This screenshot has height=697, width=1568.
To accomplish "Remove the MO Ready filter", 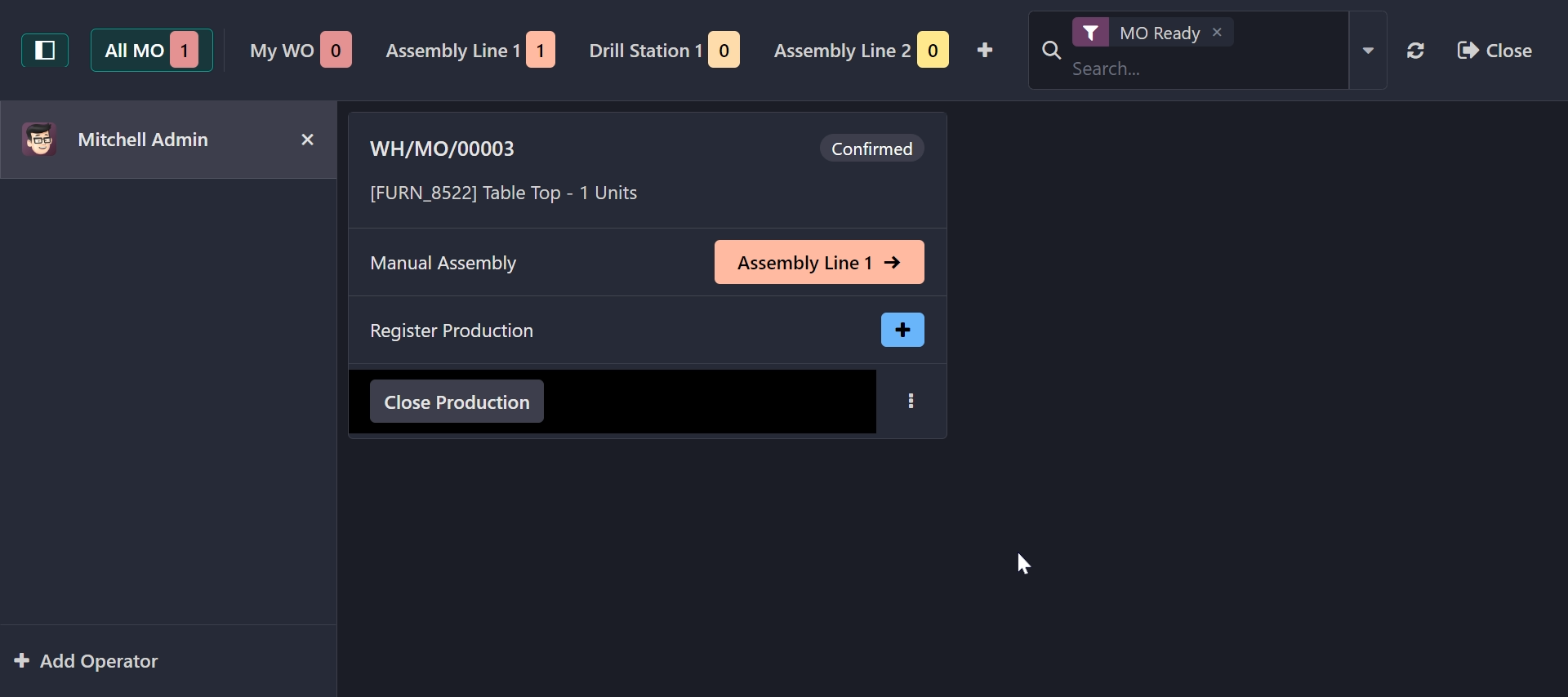I will coord(1217,33).
